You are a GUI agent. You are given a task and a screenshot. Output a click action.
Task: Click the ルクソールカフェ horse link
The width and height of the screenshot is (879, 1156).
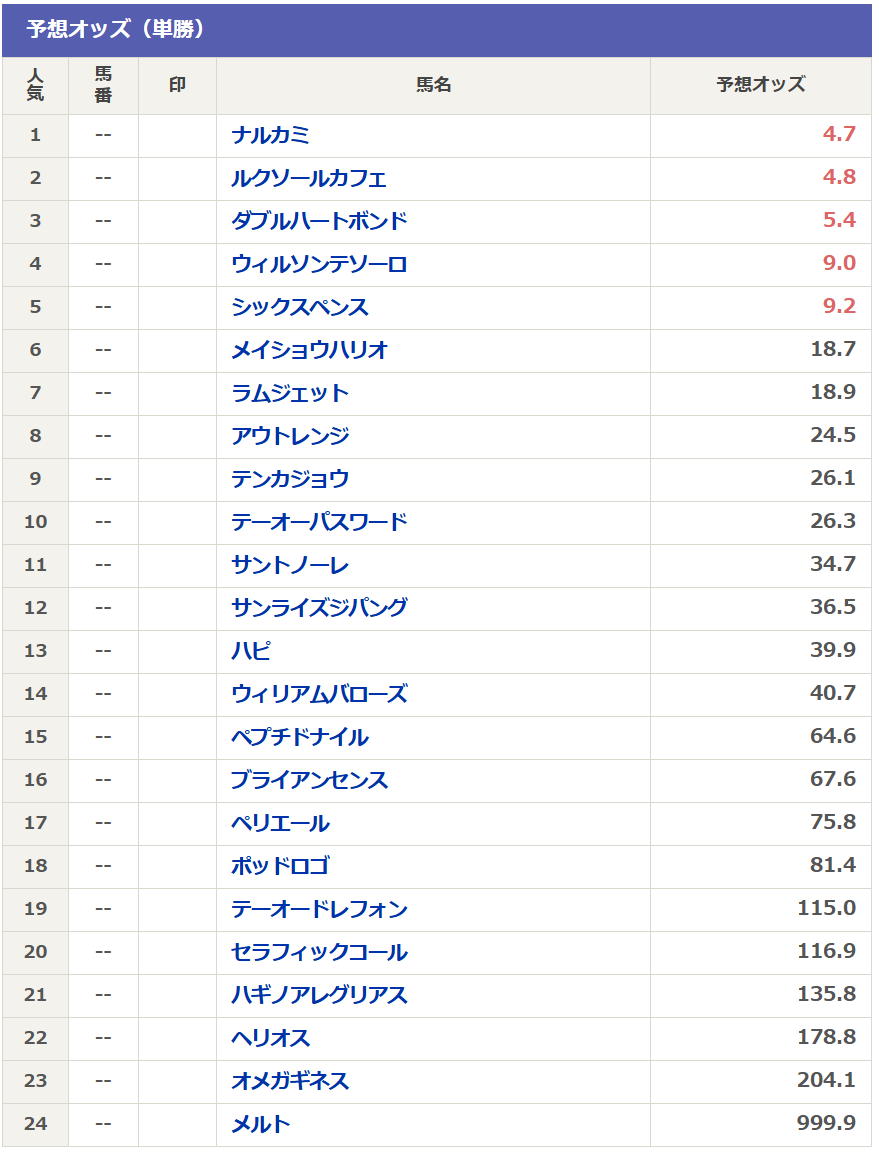tap(308, 178)
